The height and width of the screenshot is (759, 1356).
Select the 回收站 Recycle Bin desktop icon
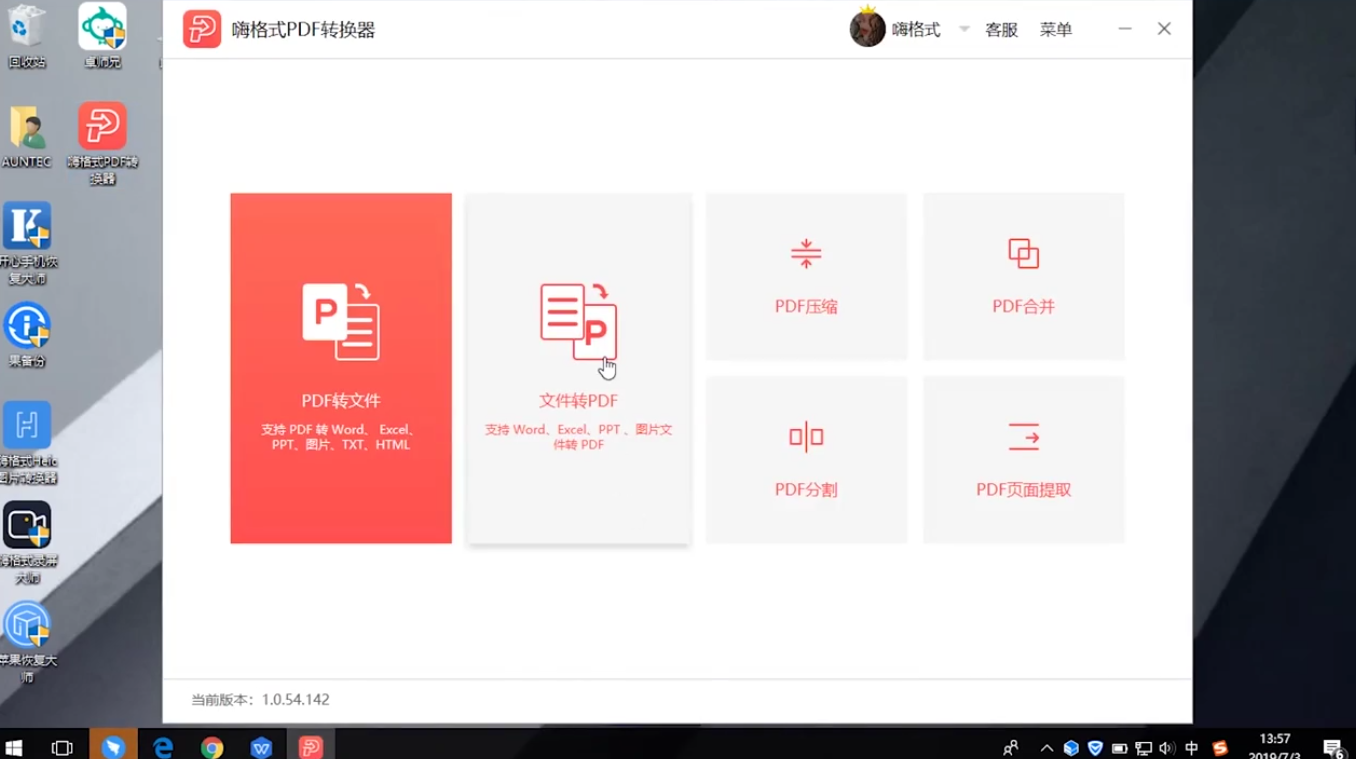coord(27,34)
